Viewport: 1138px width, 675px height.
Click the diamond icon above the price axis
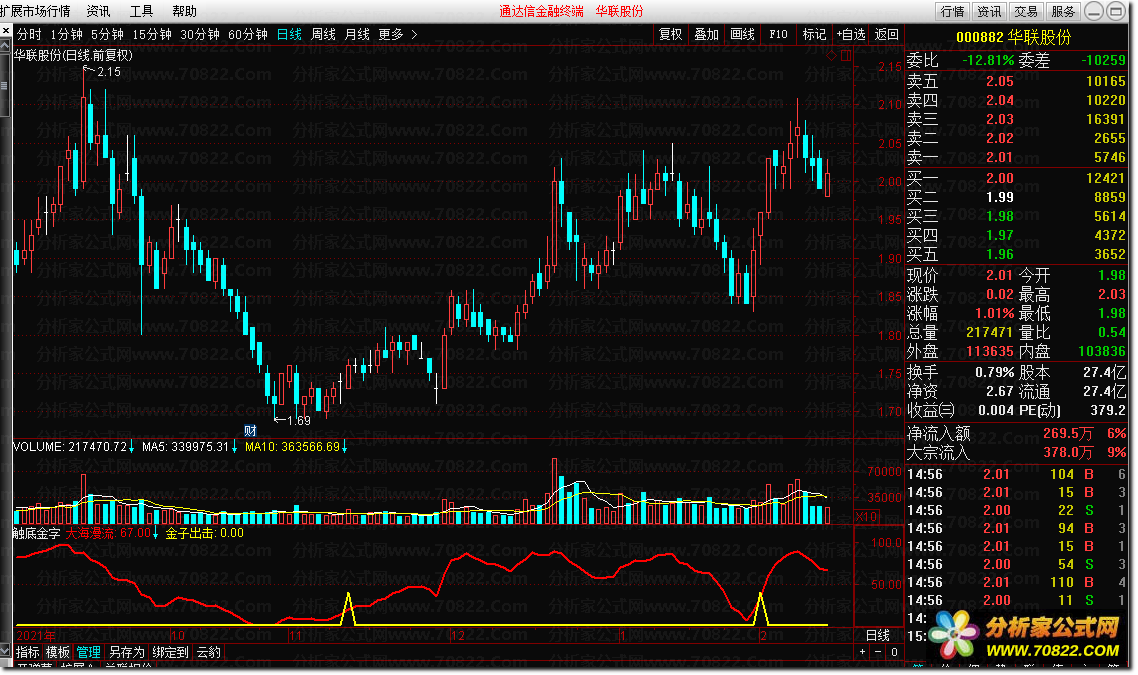(x=832, y=55)
